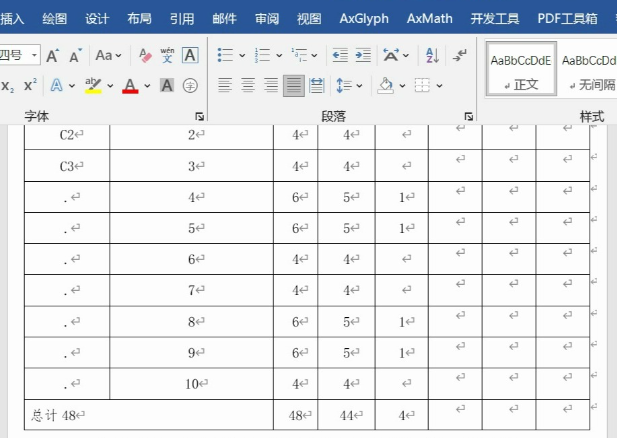The height and width of the screenshot is (438, 617).
Task: Open the 审阅 ribbon tab
Action: point(267,18)
